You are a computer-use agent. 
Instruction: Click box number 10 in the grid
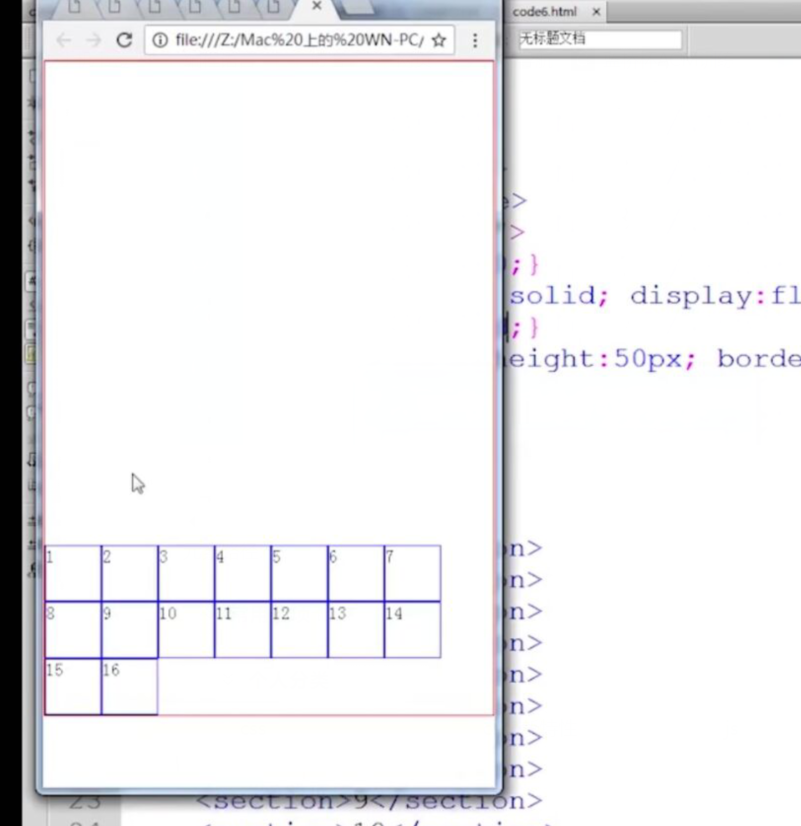coord(186,630)
